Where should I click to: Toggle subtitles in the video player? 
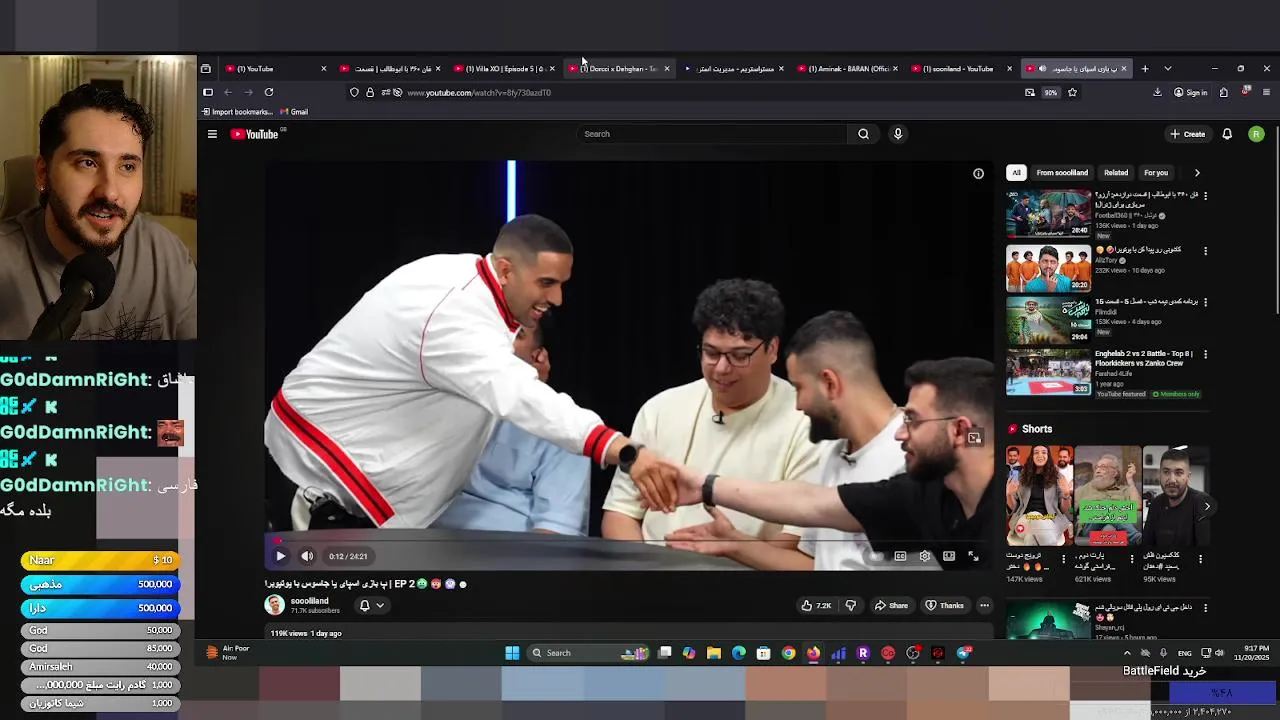click(900, 556)
